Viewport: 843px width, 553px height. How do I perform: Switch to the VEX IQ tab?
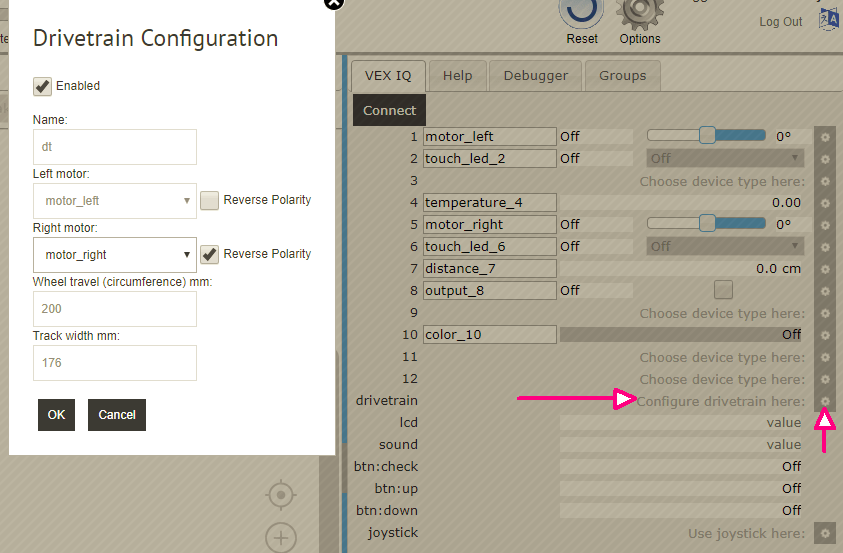[388, 76]
